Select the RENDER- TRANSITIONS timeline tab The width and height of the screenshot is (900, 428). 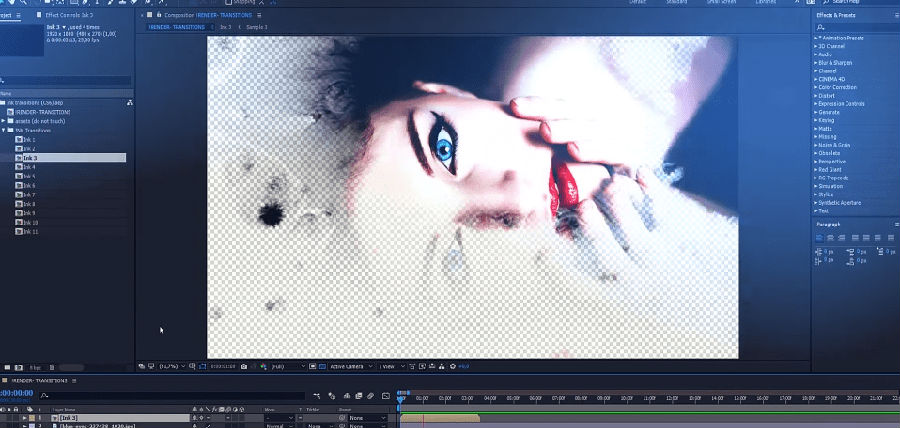point(39,380)
